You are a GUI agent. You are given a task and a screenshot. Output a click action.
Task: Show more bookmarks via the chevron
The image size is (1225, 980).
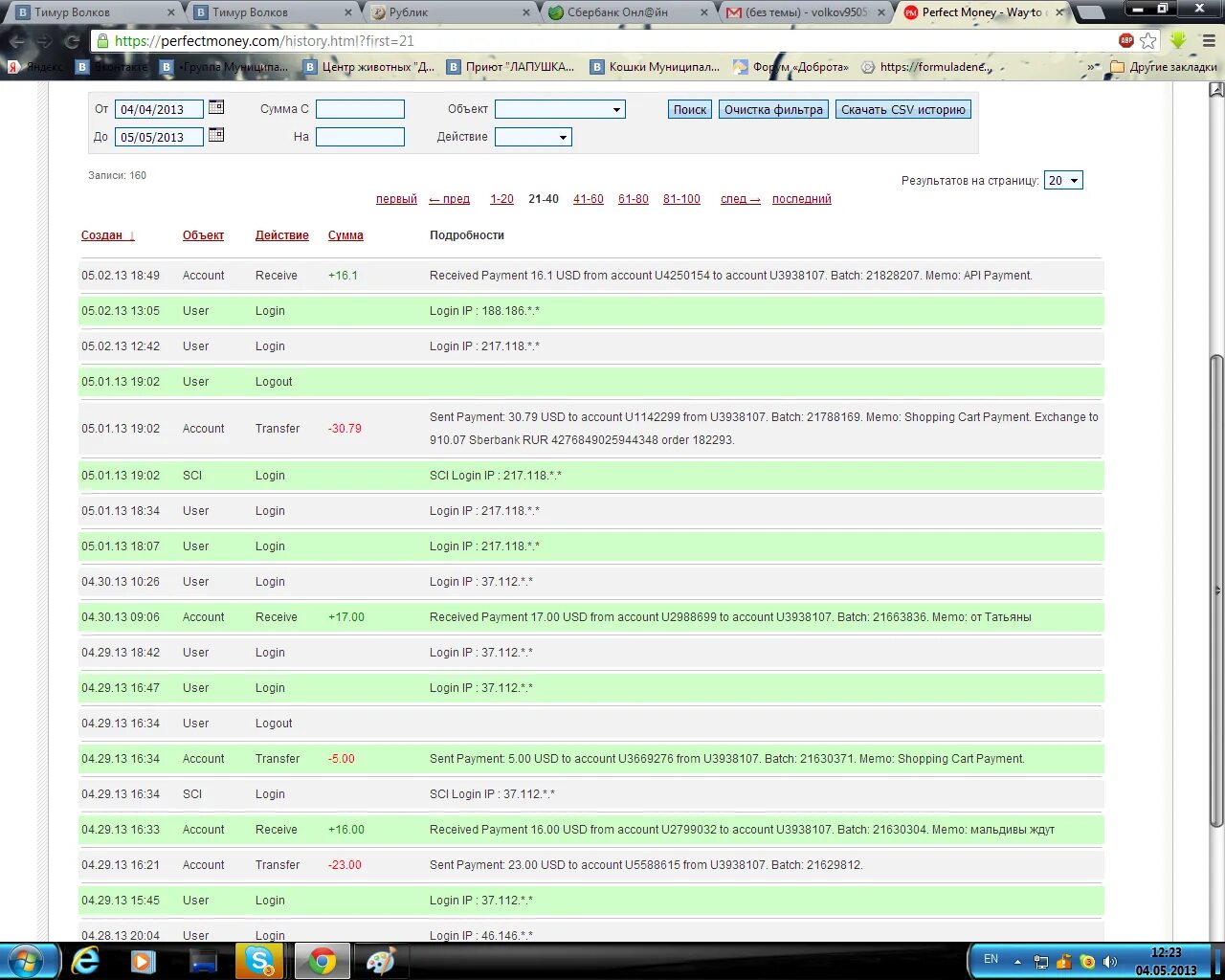(1092, 67)
